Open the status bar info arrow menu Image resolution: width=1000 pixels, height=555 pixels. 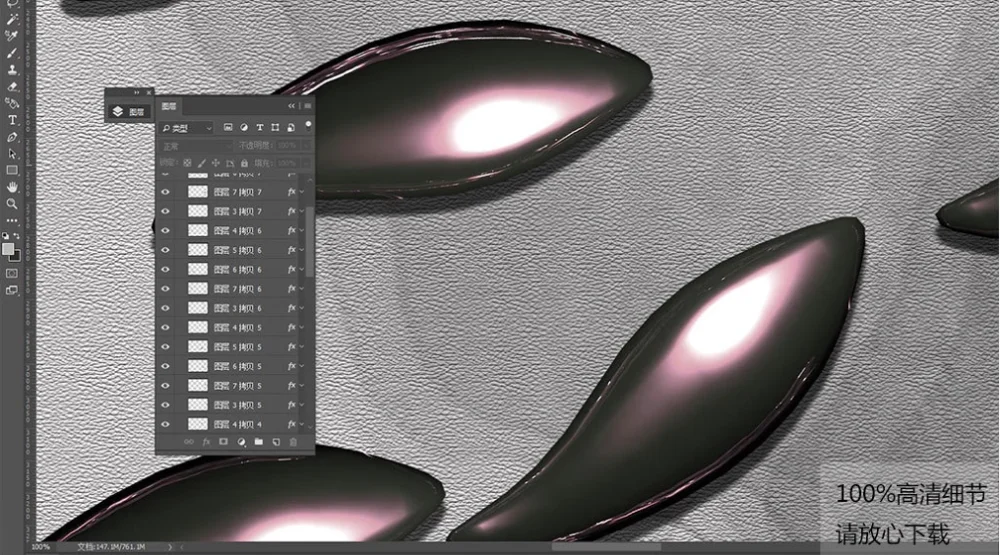point(170,547)
